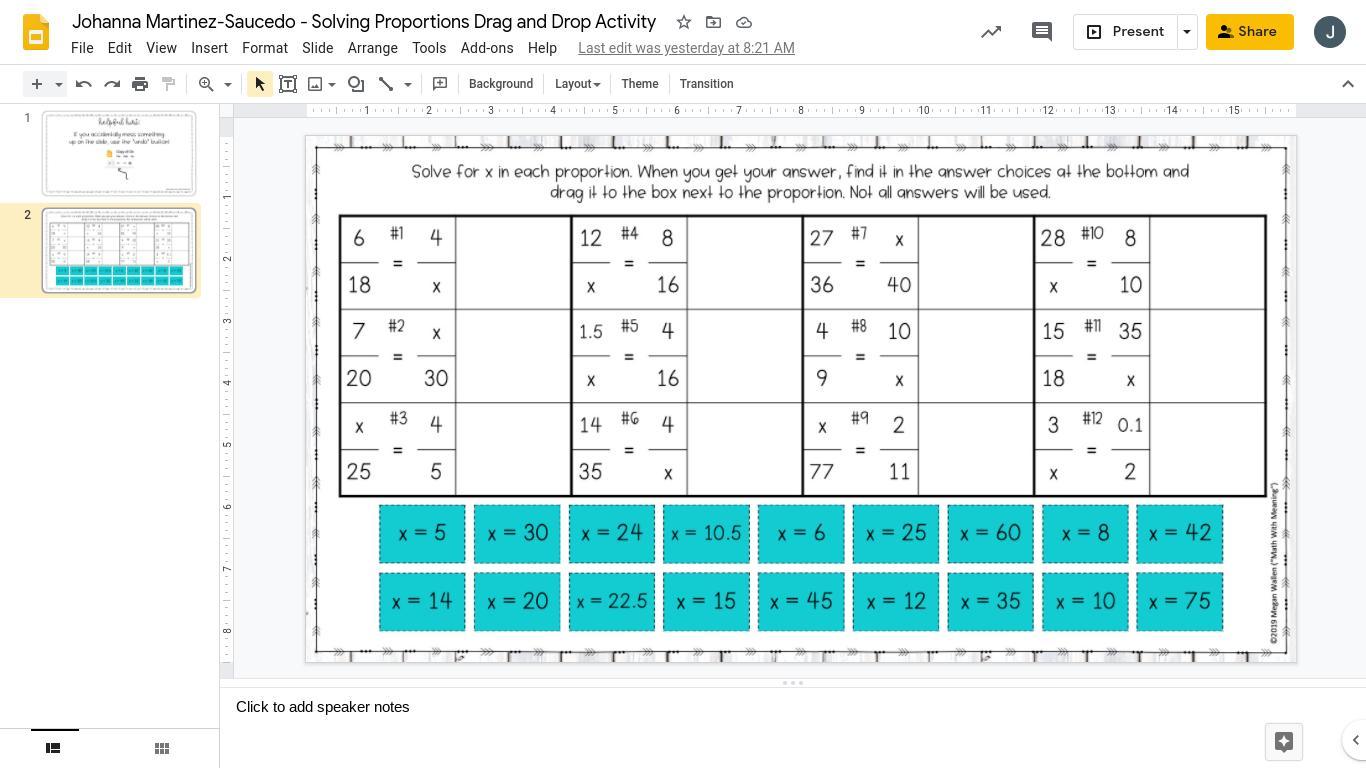
Task: Open the Arrange menu
Action: (373, 48)
